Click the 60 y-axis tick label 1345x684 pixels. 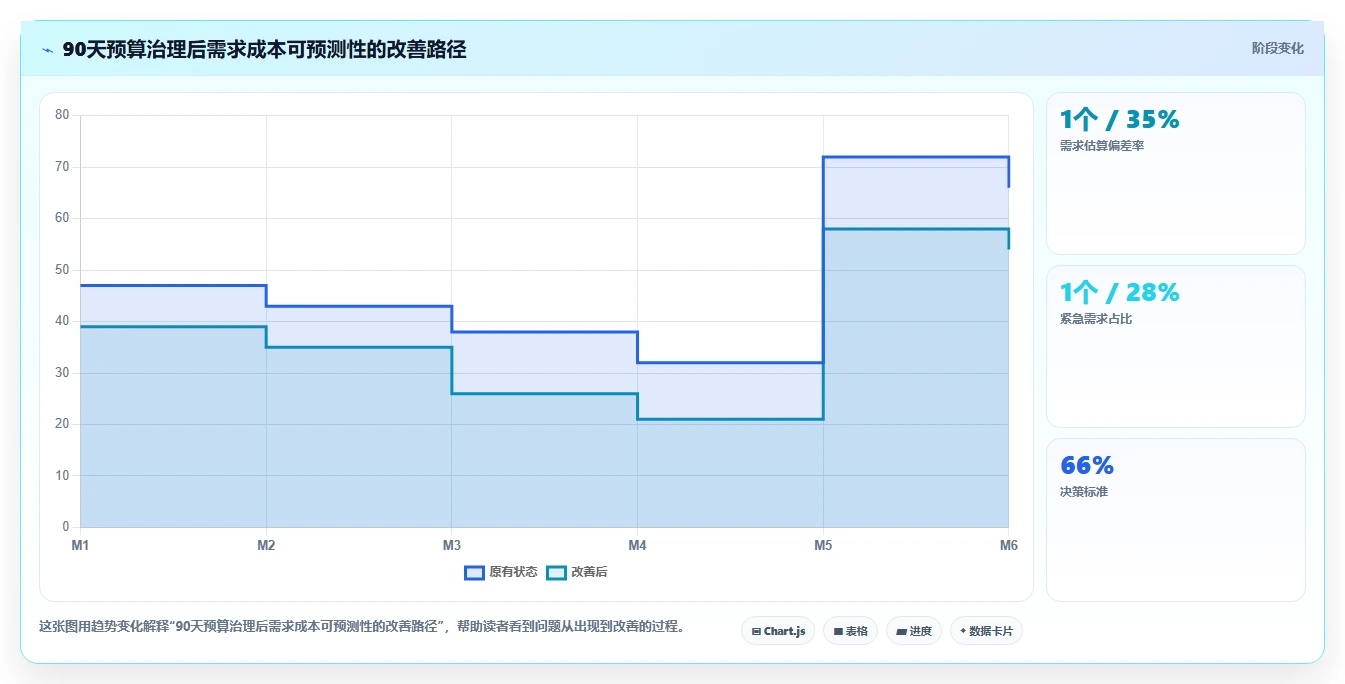click(62, 218)
